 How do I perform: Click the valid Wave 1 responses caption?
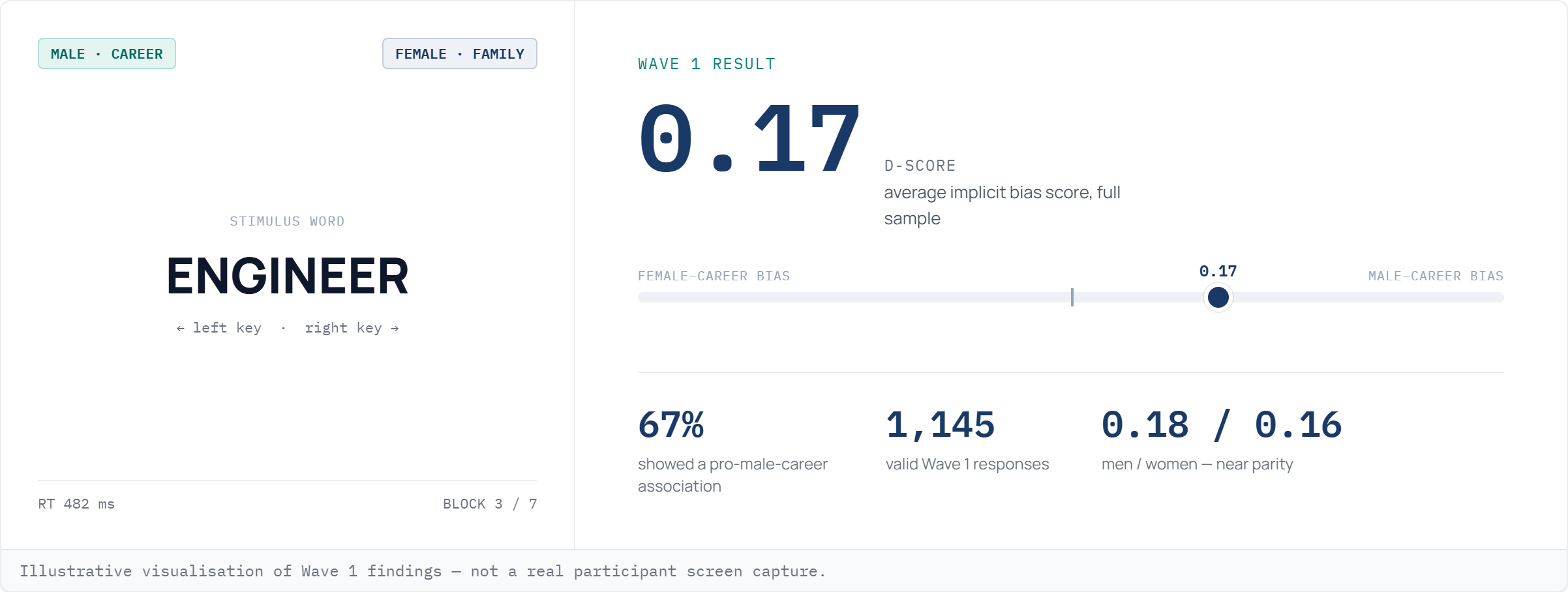point(967,464)
